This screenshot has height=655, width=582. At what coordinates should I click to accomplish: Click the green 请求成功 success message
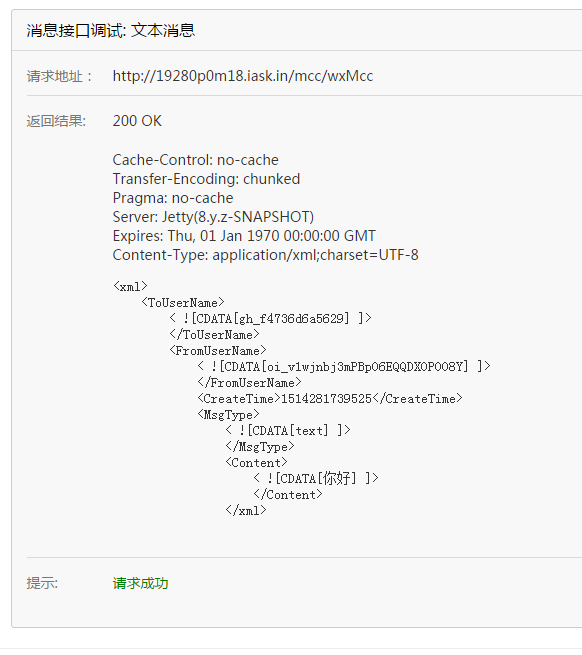click(140, 583)
